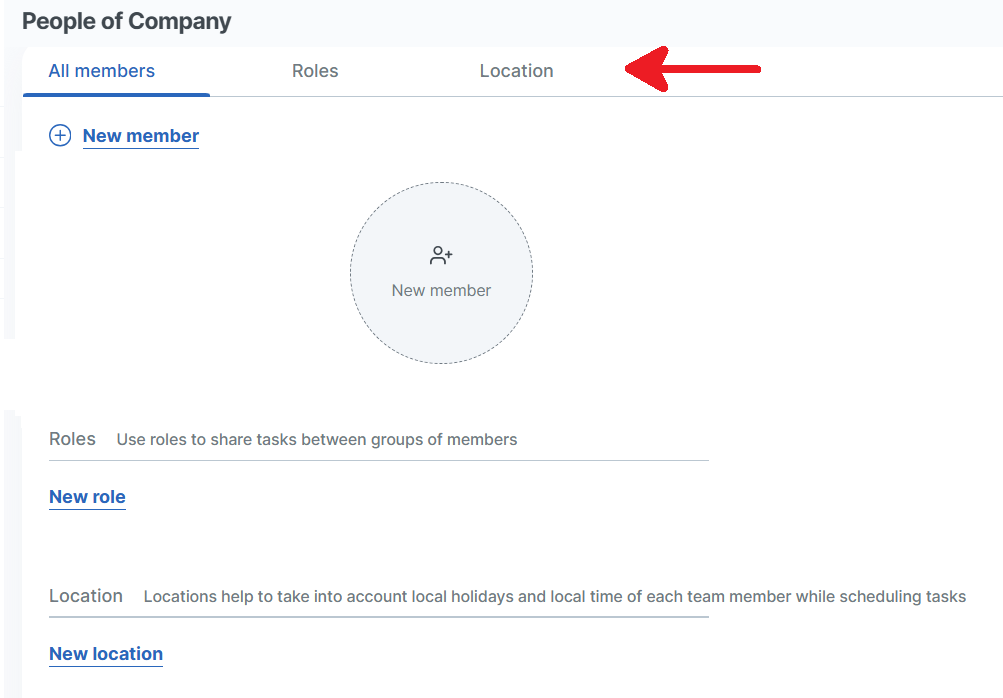Viewport: 1003px width, 698px height.
Task: Select the Location tab
Action: pyautogui.click(x=516, y=71)
